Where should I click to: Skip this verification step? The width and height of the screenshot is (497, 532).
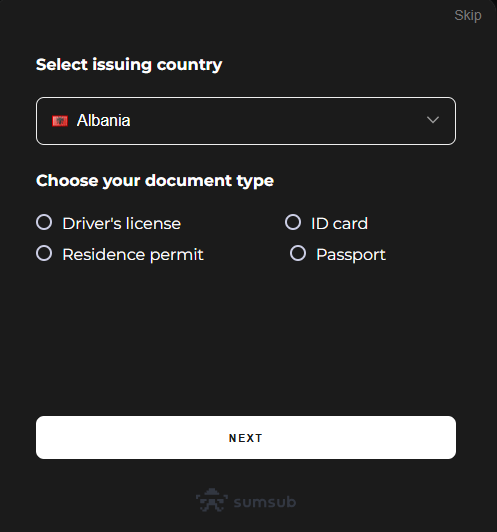[x=467, y=16]
